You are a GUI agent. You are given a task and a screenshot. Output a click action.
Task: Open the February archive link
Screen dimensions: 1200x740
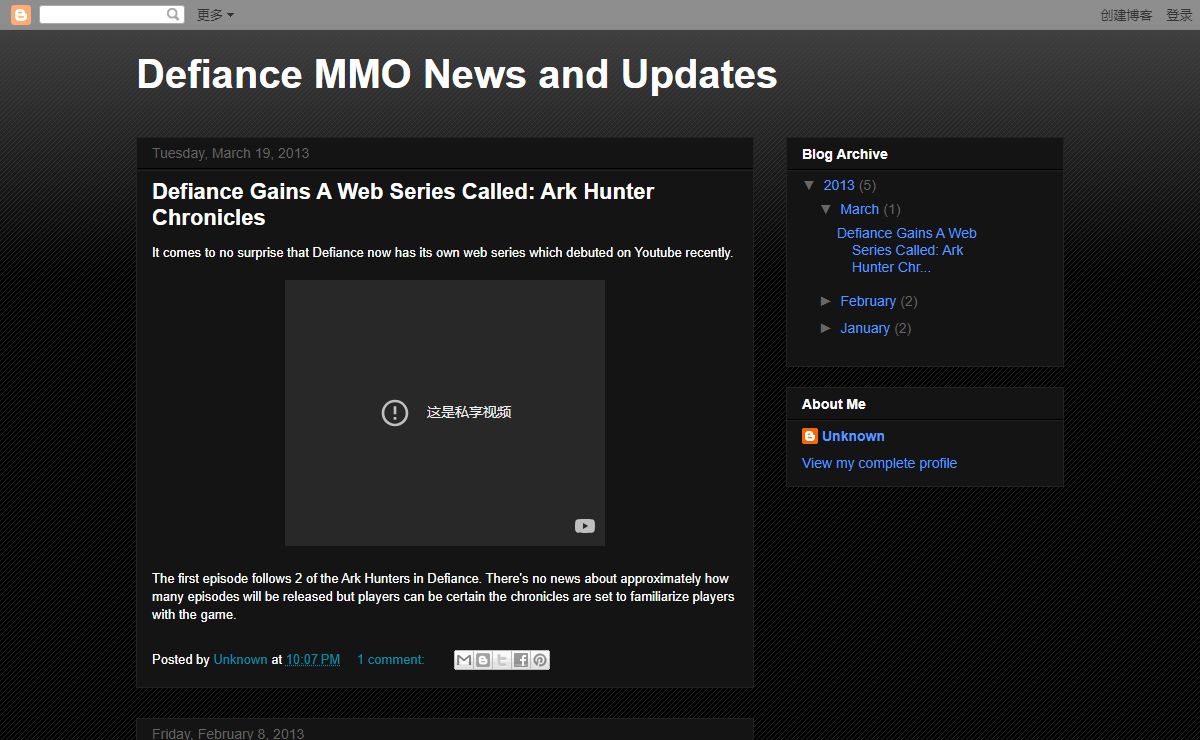pos(868,301)
